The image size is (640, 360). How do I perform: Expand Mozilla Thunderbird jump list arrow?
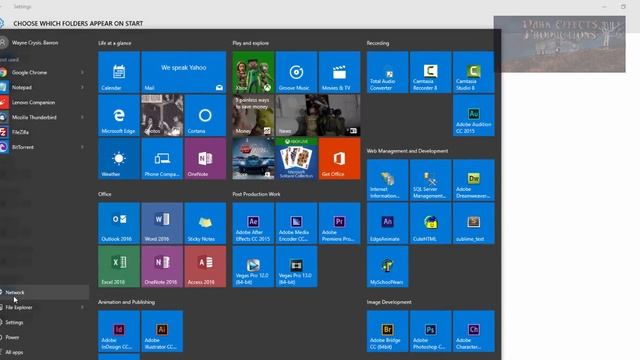pyautogui.click(x=82, y=117)
